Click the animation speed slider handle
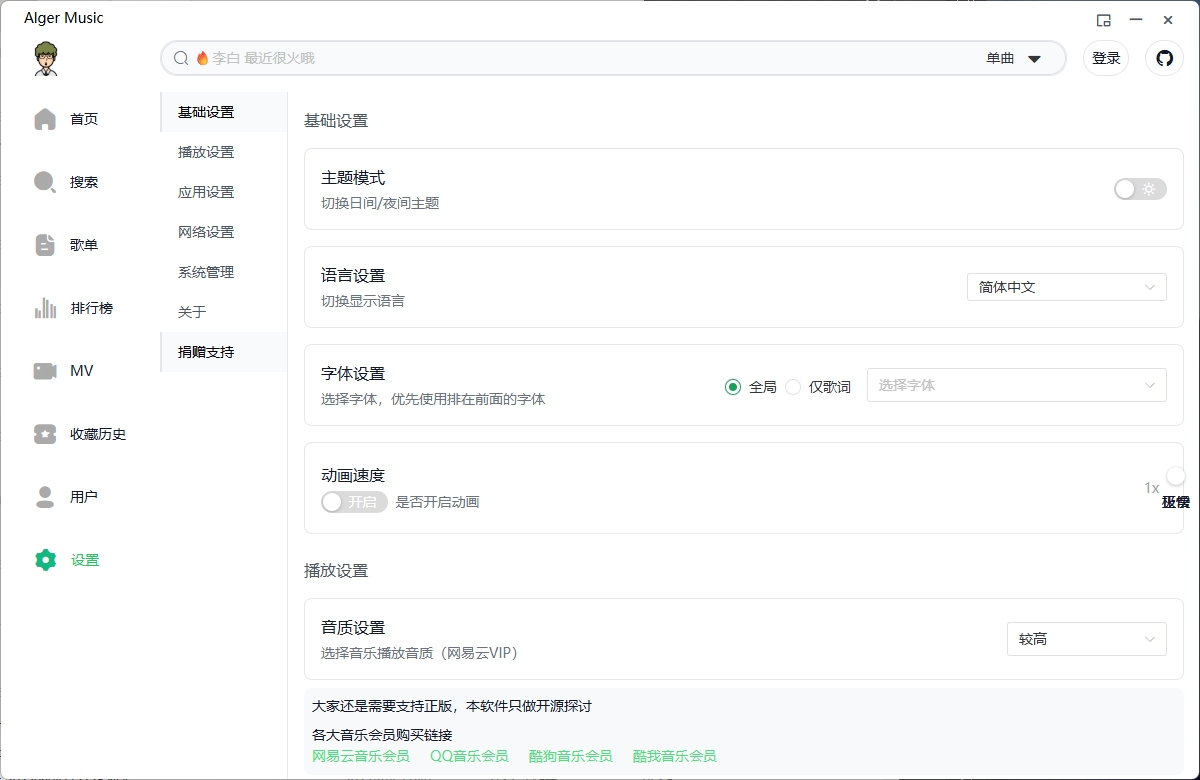Viewport: 1200px width, 780px height. pos(1175,478)
